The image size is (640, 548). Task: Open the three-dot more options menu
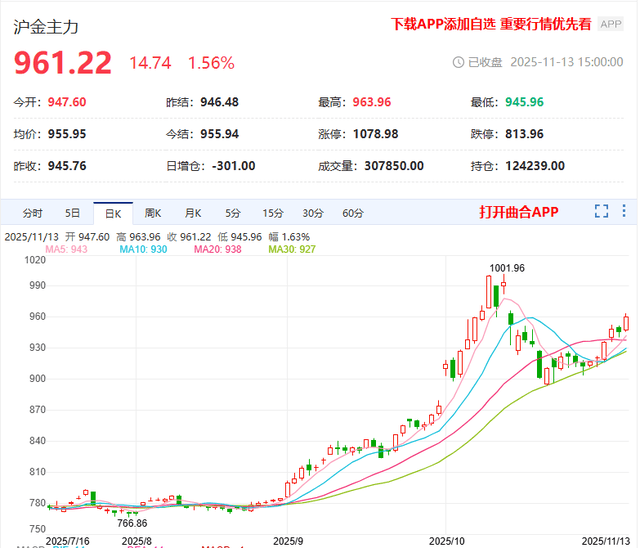625,212
